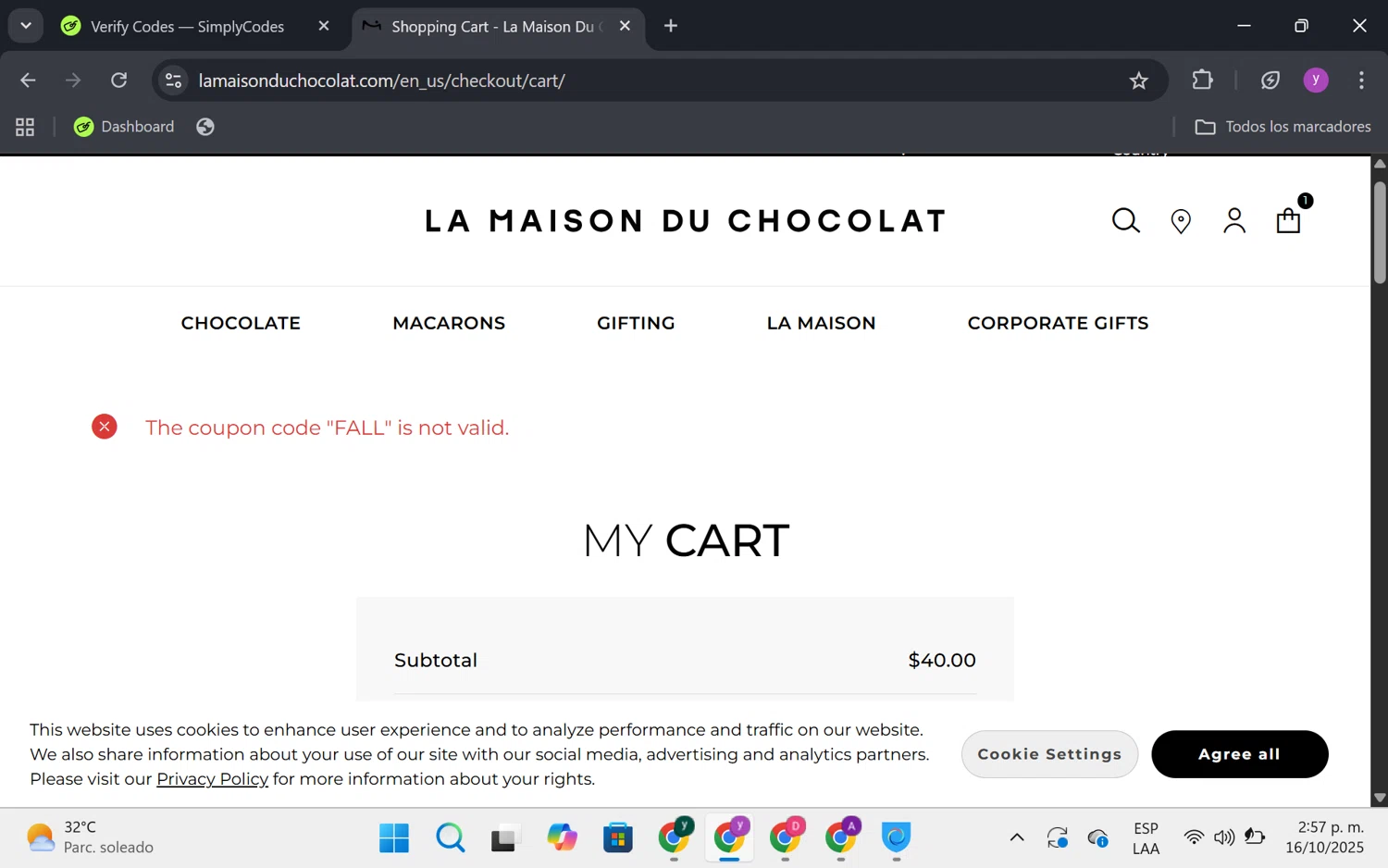
Task: Launch Copilot from the taskbar
Action: pyautogui.click(x=562, y=838)
